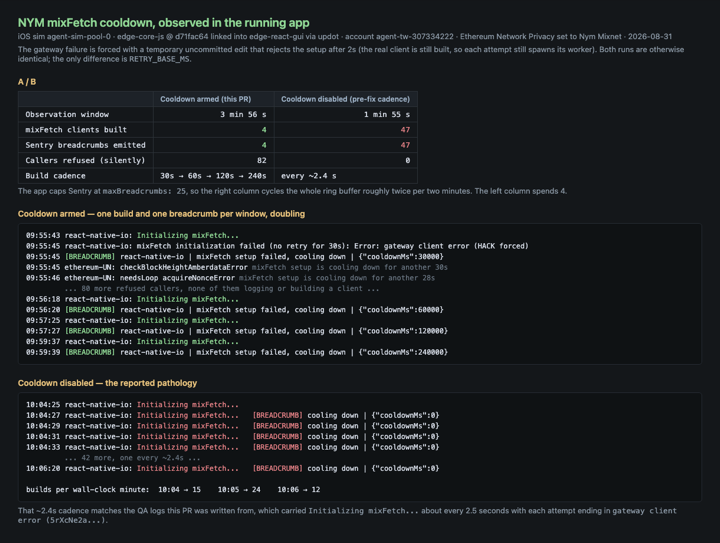
Task: Click the title 'NYM mixFetch cooldown, observed in the running app'
Action: 163,22
